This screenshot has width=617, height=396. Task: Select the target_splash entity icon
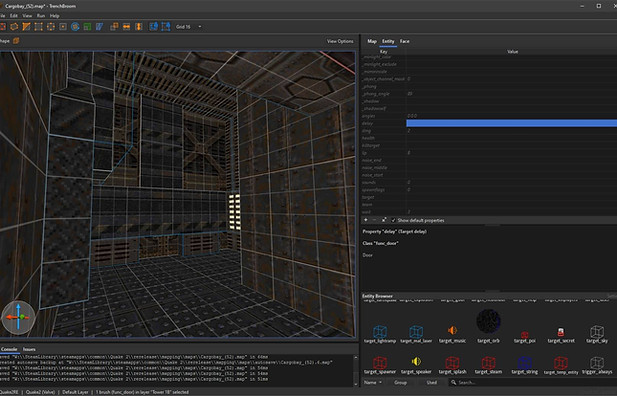(x=452, y=363)
